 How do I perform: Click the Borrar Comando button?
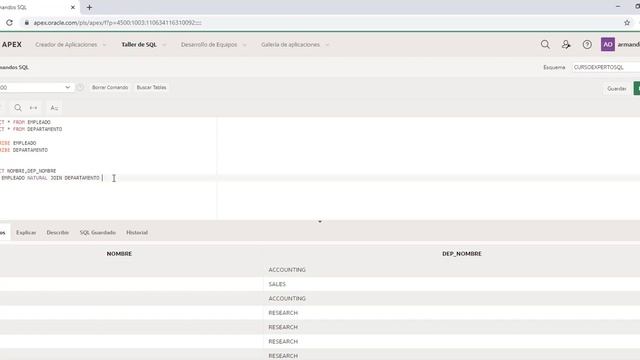(x=110, y=87)
